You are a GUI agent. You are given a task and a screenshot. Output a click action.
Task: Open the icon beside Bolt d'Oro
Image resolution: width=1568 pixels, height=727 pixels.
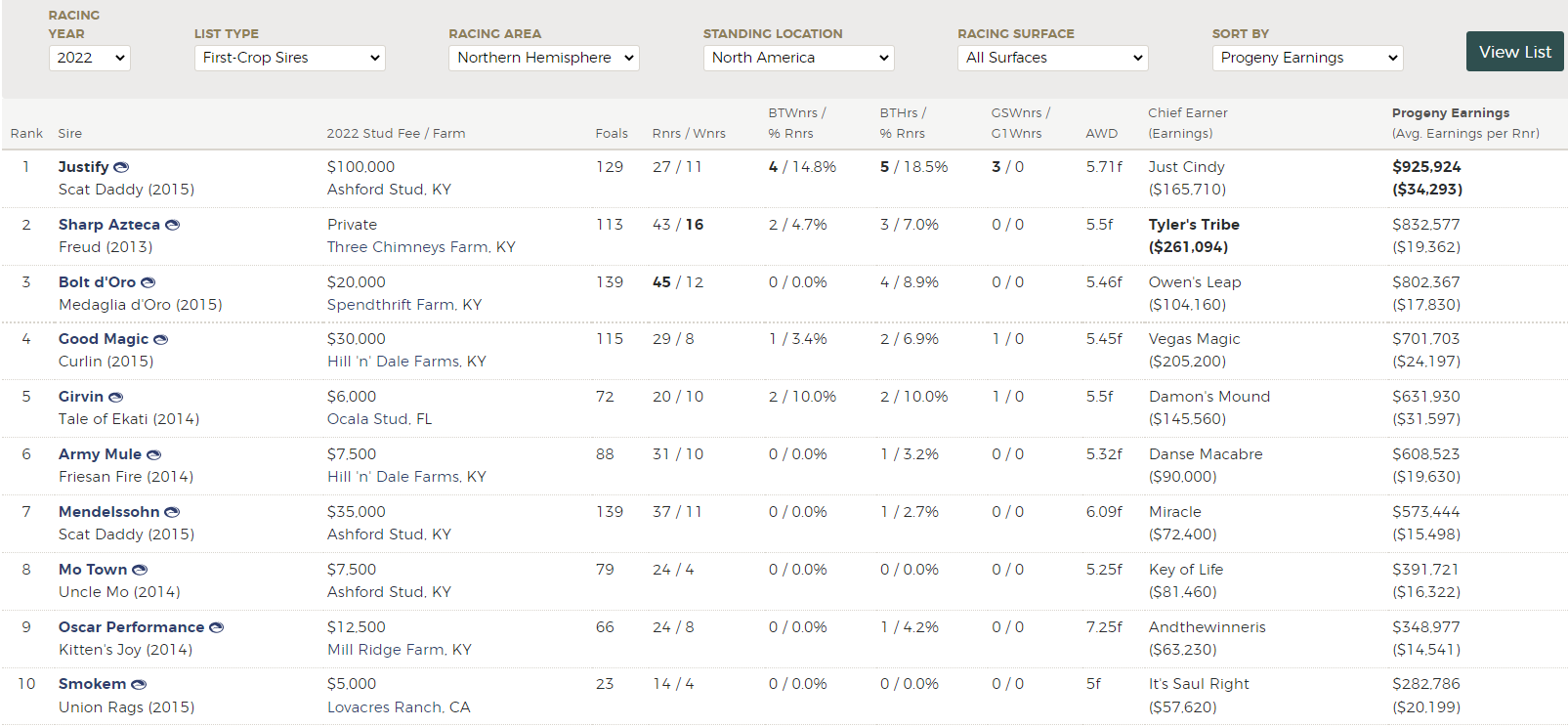(148, 282)
